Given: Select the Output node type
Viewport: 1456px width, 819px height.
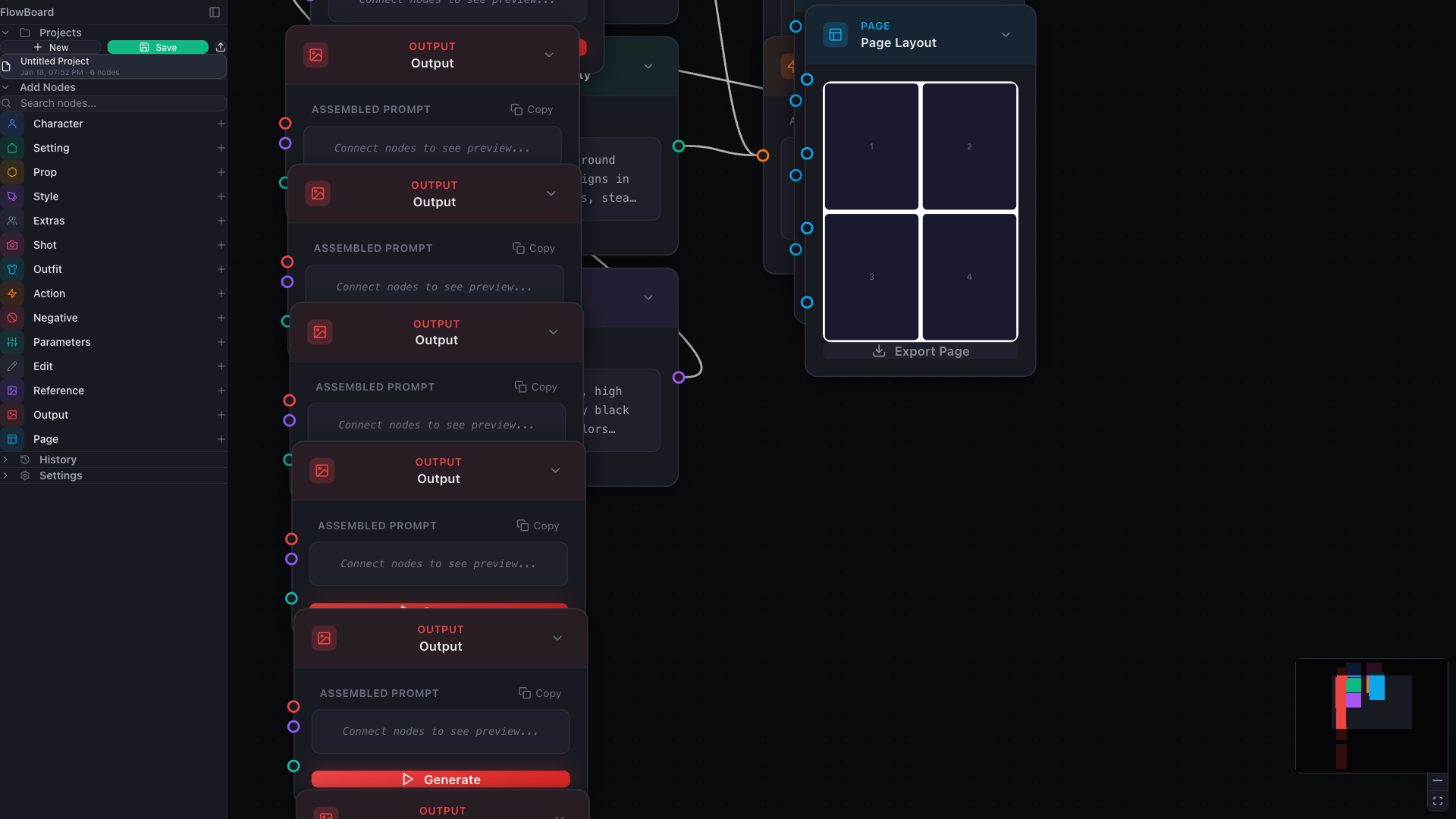Looking at the screenshot, I should pyautogui.click(x=114, y=415).
